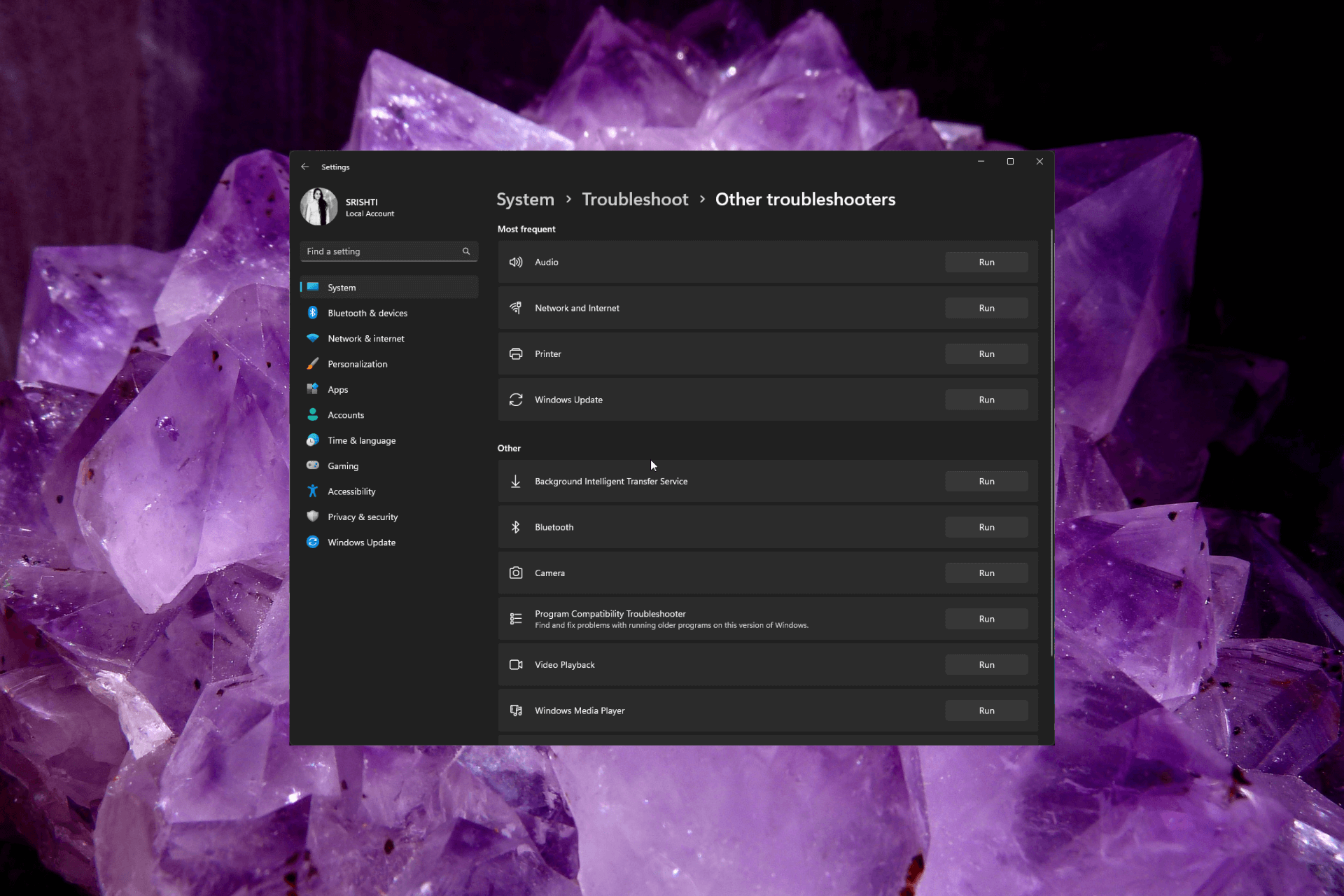Click the Windows Media Player icon

[x=516, y=710]
